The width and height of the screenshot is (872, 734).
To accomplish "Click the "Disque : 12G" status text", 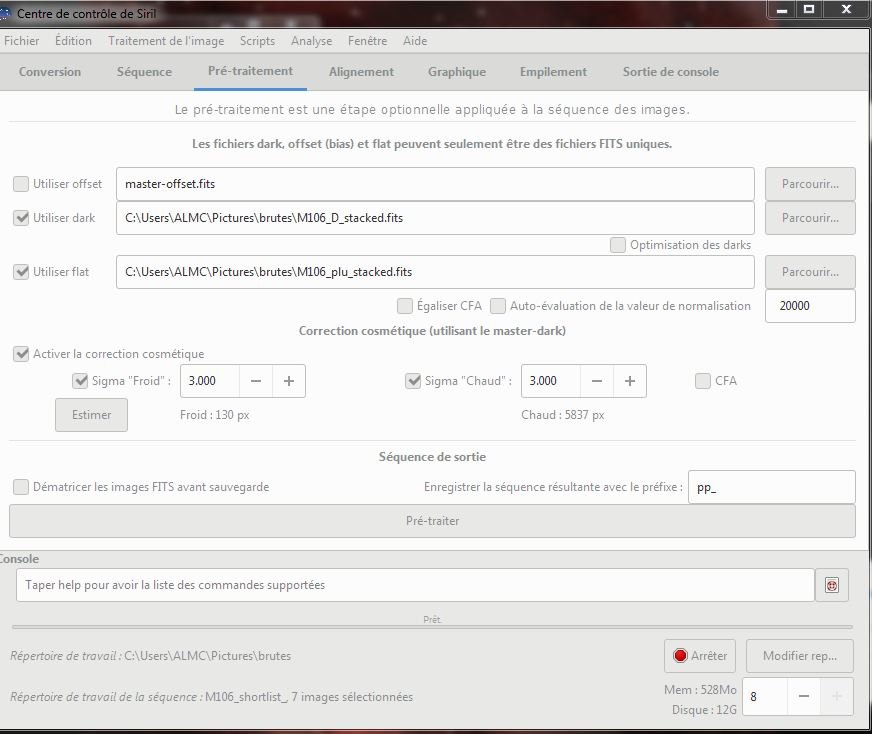I will (x=704, y=710).
